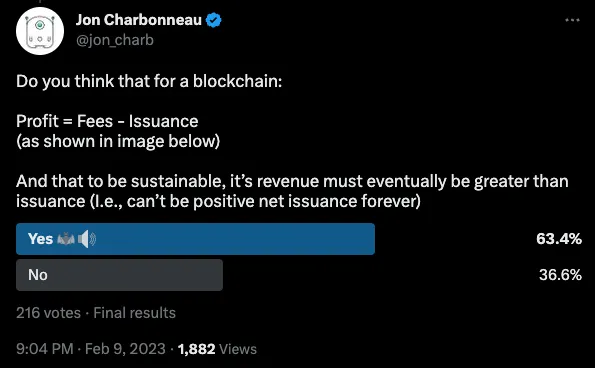
Task: Click the 'Profit = Fees - Issuance' line
Action: point(107,121)
